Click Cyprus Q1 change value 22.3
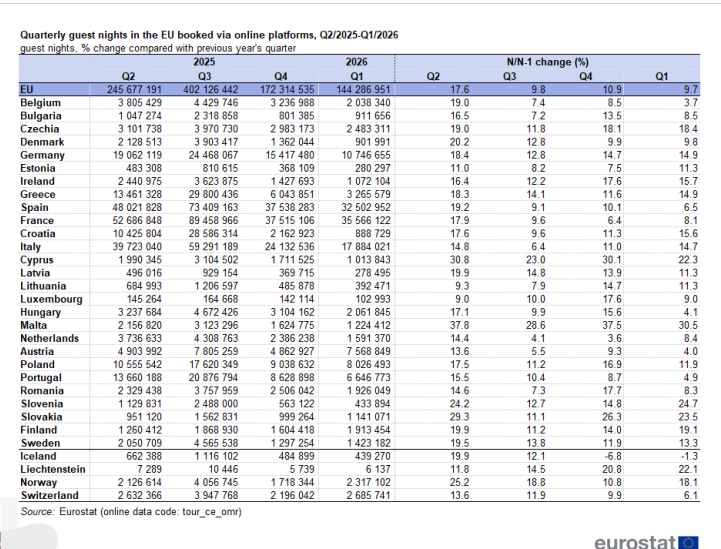Viewport: 721px width, 549px height. coord(688,260)
